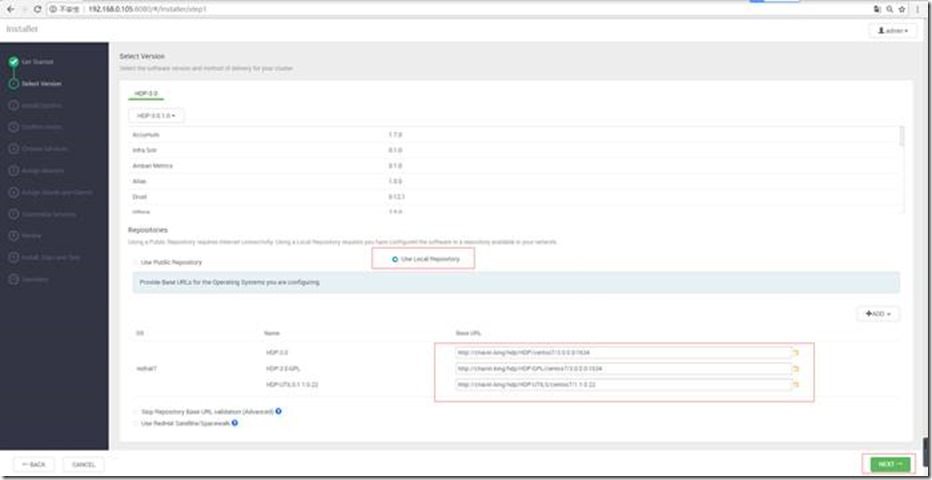Edit the HDP-UTILS-1.1.0.22 base URL field
Viewport: 932px width, 480px height.
click(624, 385)
